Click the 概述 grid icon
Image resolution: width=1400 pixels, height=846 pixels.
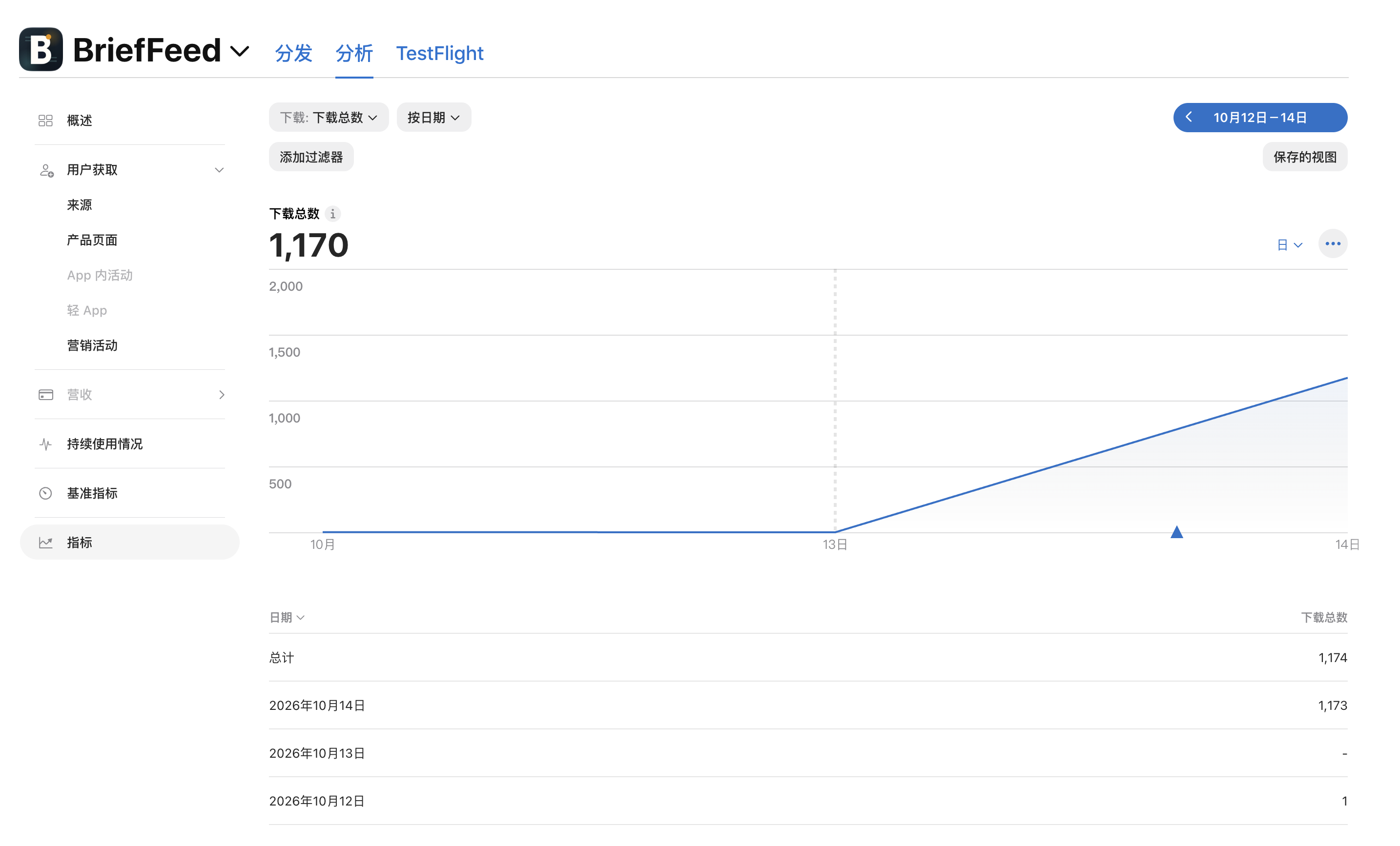45,121
